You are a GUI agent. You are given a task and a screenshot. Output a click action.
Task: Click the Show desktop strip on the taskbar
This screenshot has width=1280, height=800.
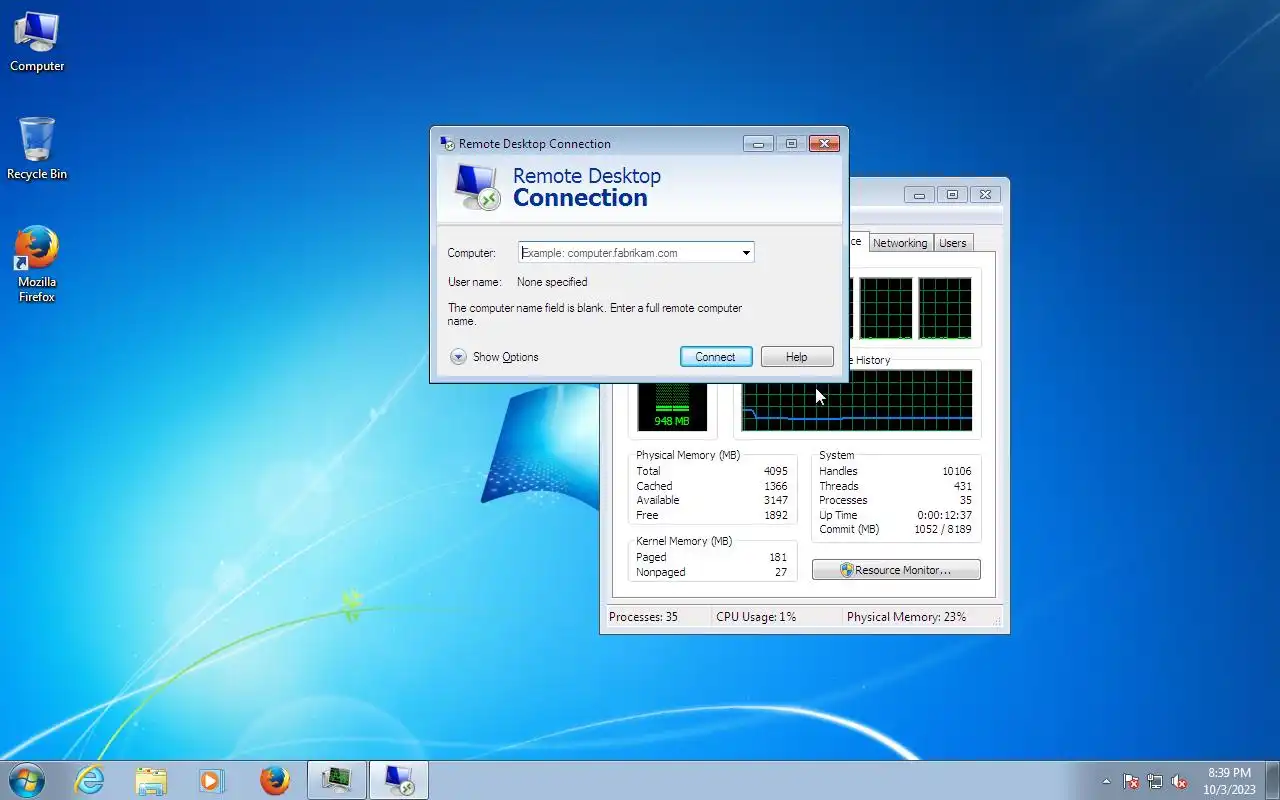1272,780
